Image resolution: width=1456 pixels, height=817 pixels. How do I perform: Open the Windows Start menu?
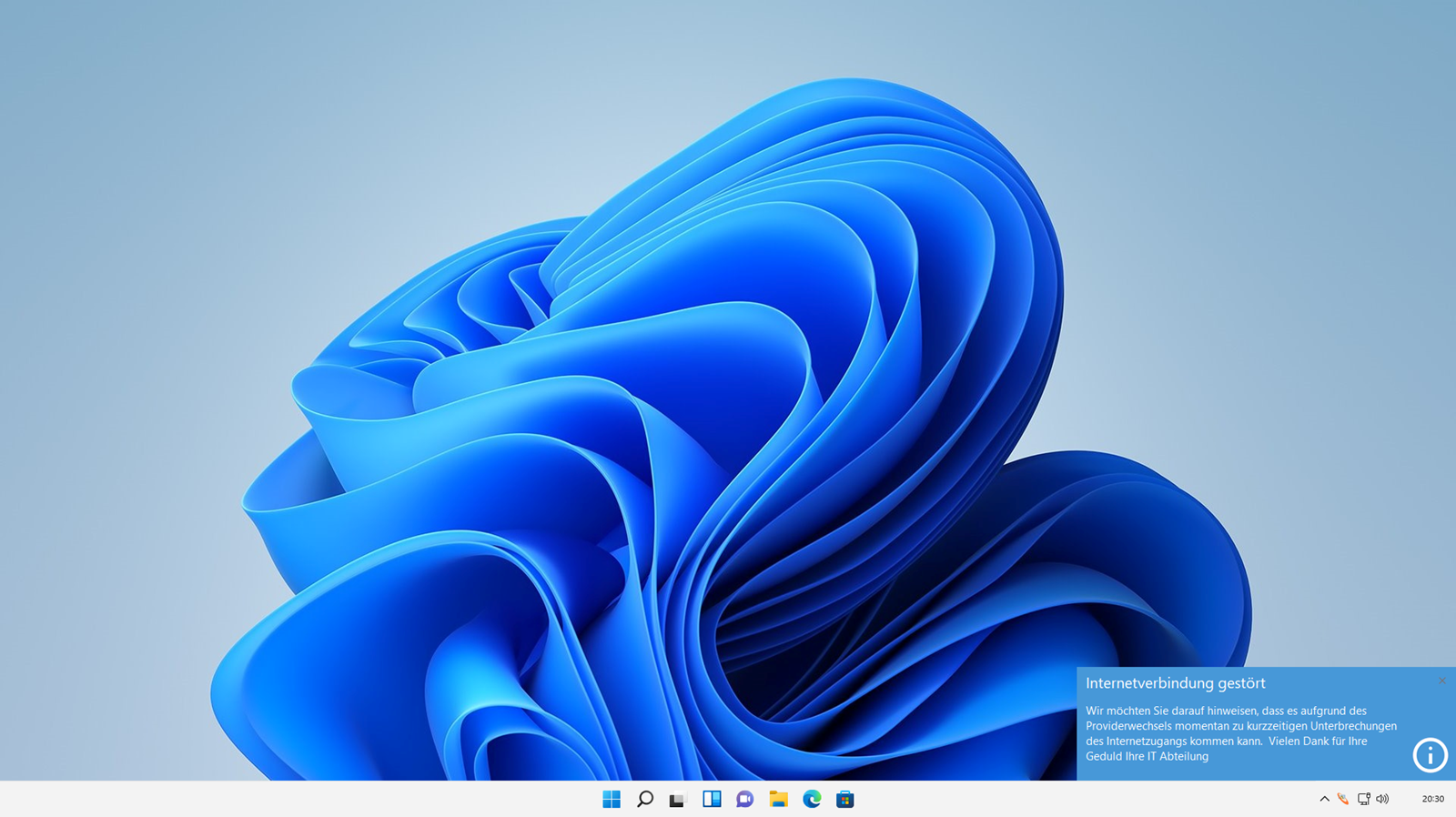(x=612, y=799)
